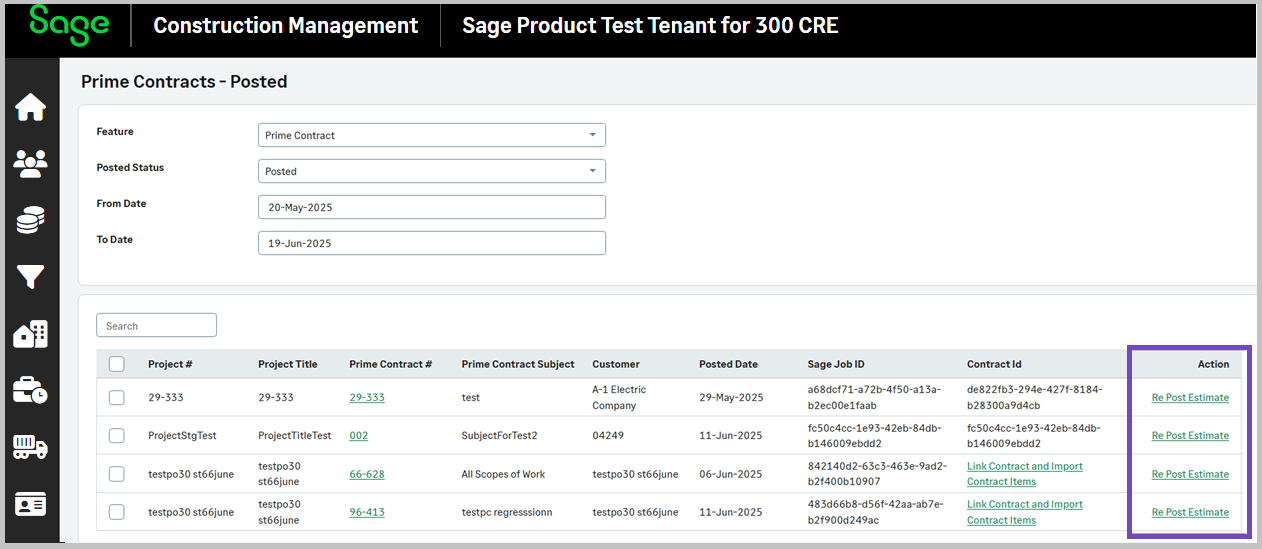This screenshot has height=549, width=1262.
Task: Sort by the Sage Job ID column header
Action: click(x=836, y=364)
